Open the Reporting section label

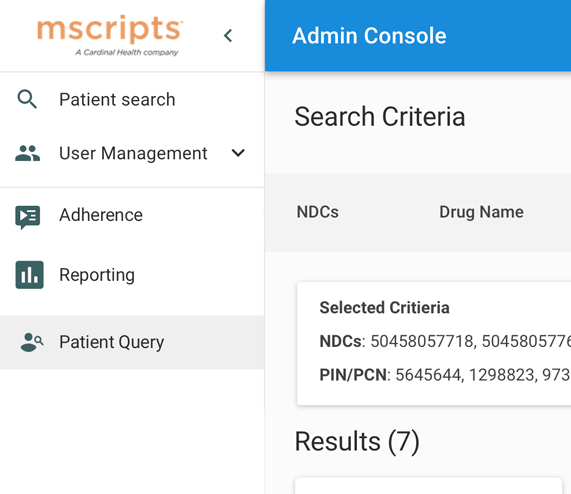(x=97, y=275)
